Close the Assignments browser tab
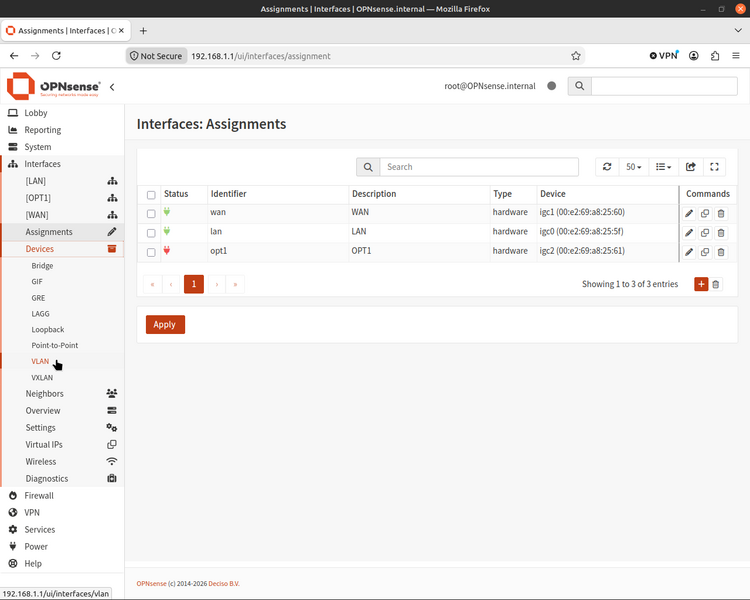The width and height of the screenshot is (750, 600). (121, 31)
